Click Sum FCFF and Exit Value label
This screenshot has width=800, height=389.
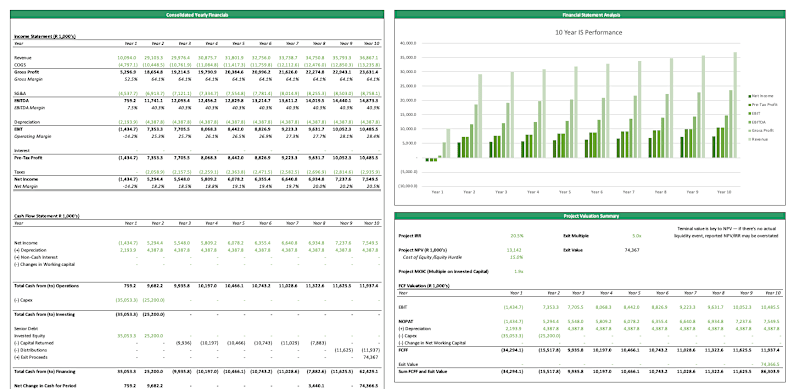click(x=422, y=372)
